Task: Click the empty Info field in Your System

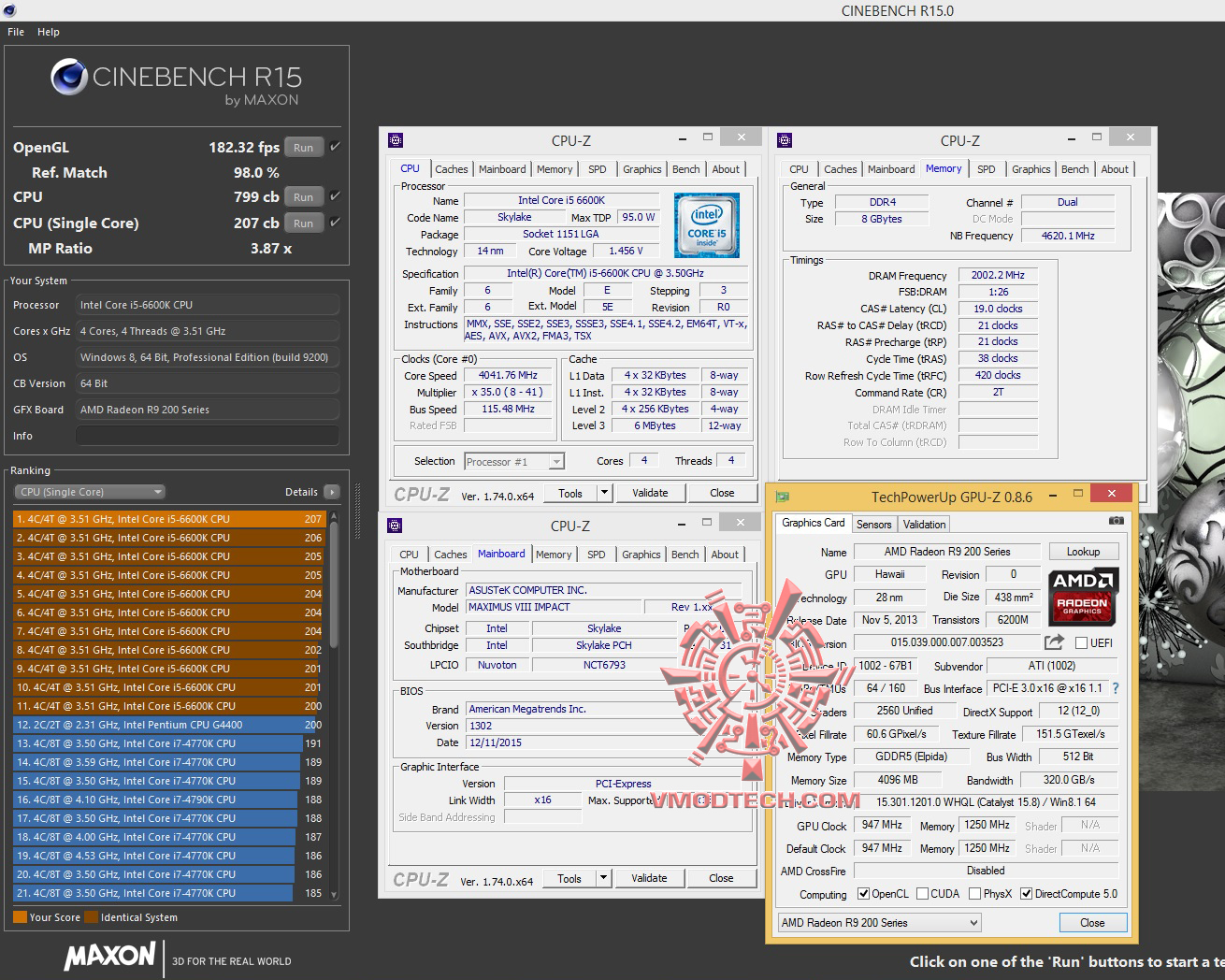Action: [x=208, y=436]
